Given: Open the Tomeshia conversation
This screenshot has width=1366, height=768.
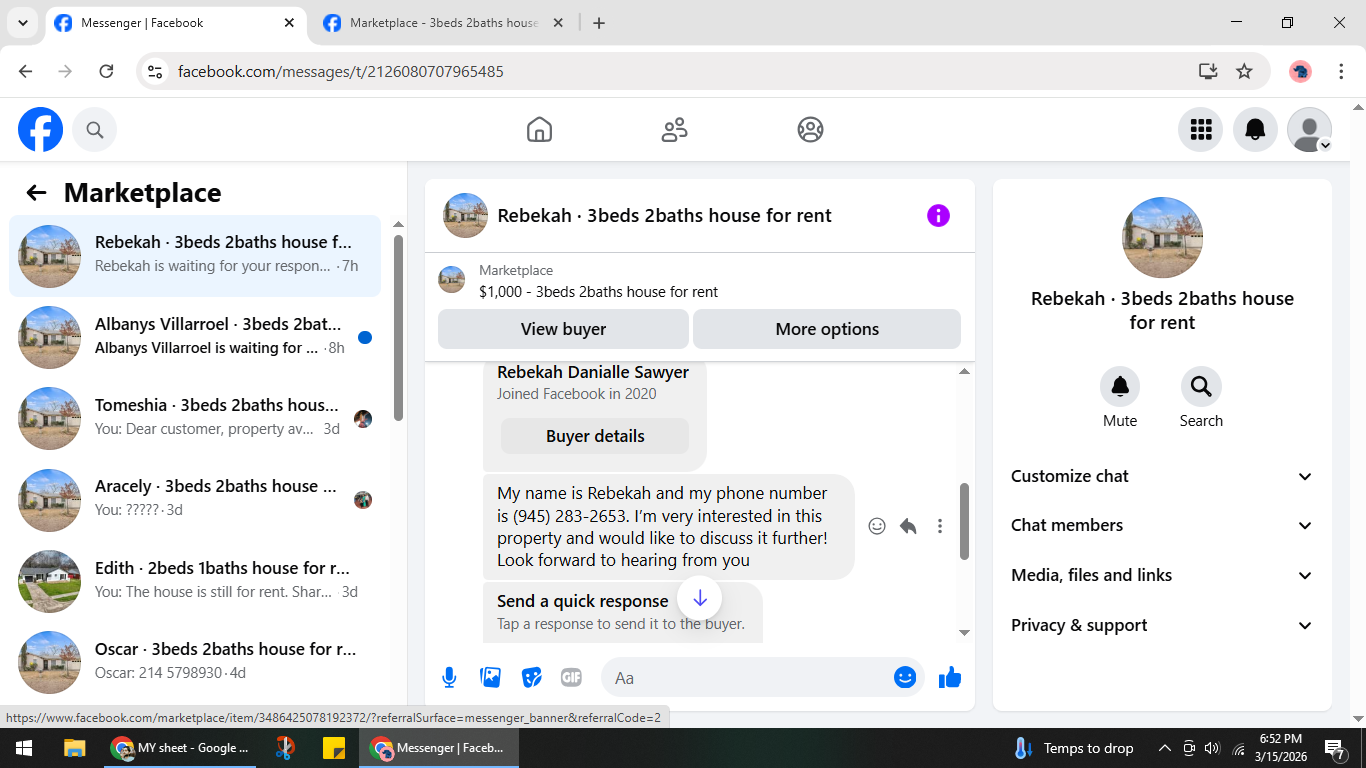Looking at the screenshot, I should tap(195, 418).
